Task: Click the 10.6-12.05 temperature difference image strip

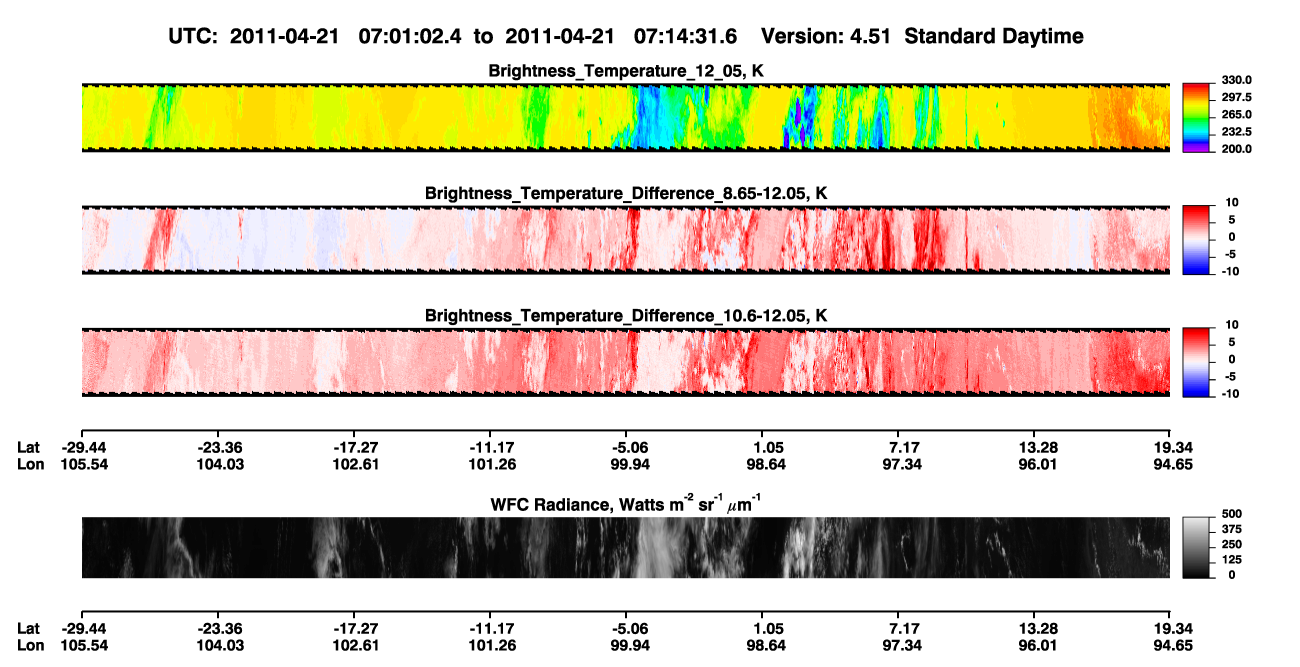Action: point(626,362)
